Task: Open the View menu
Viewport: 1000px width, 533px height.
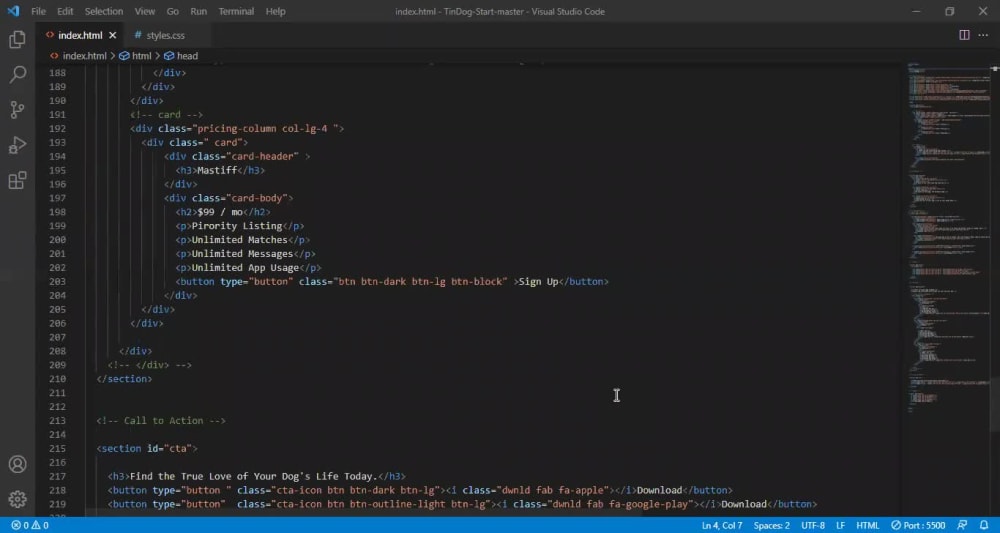Action: tap(145, 11)
